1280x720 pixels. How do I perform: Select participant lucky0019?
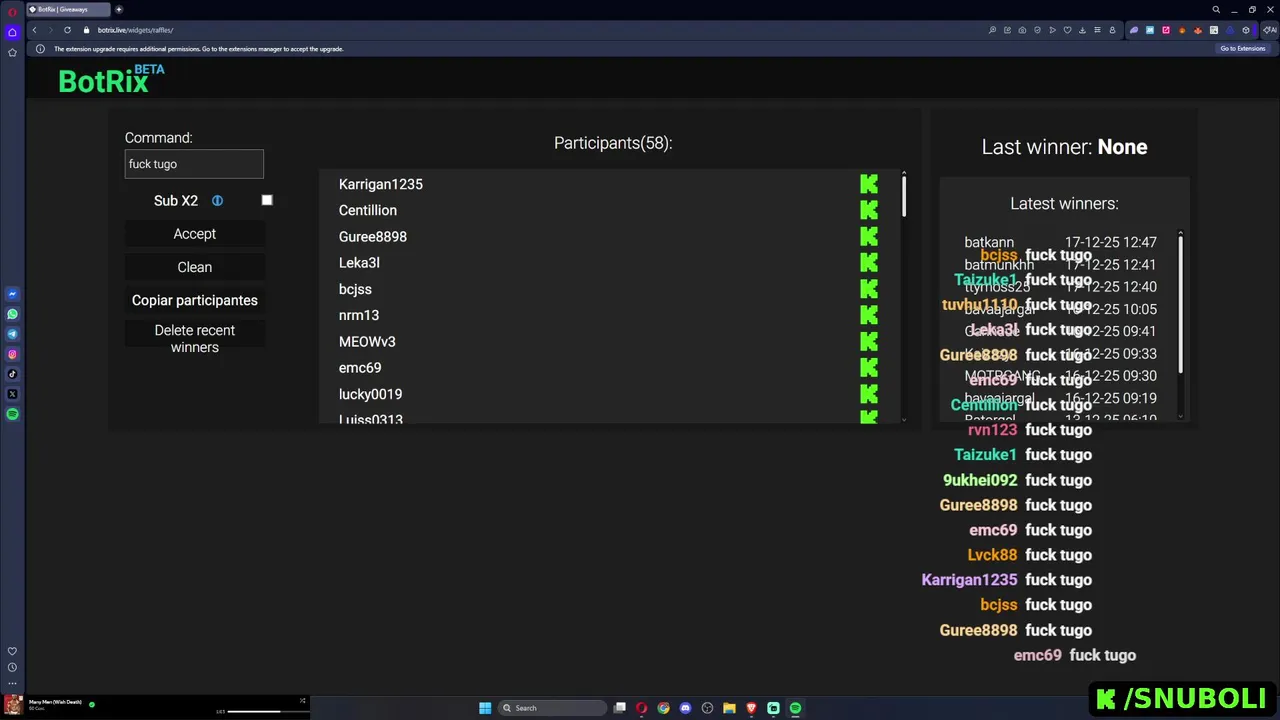point(370,394)
